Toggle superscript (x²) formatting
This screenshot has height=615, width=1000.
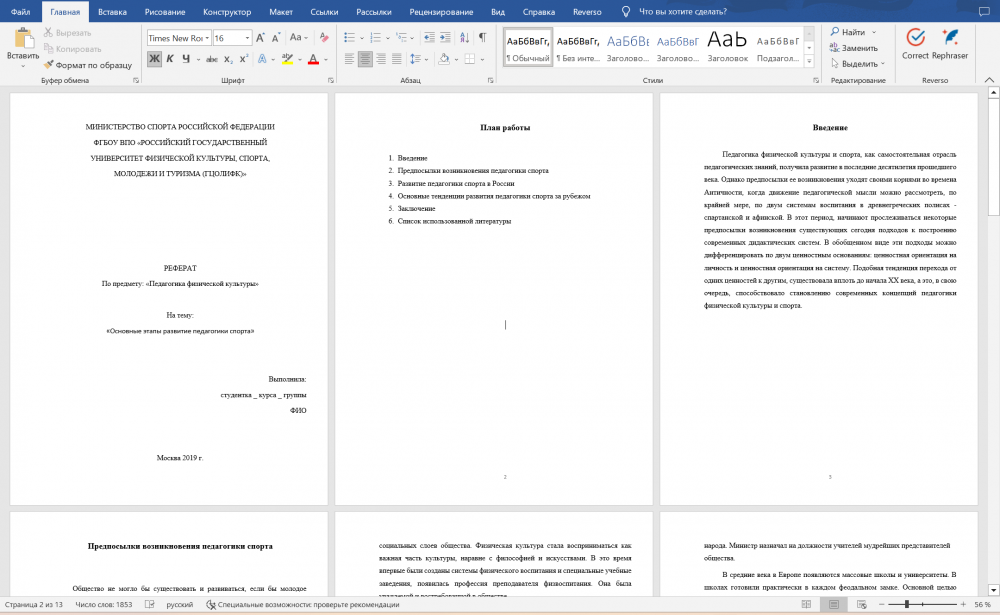[x=244, y=59]
